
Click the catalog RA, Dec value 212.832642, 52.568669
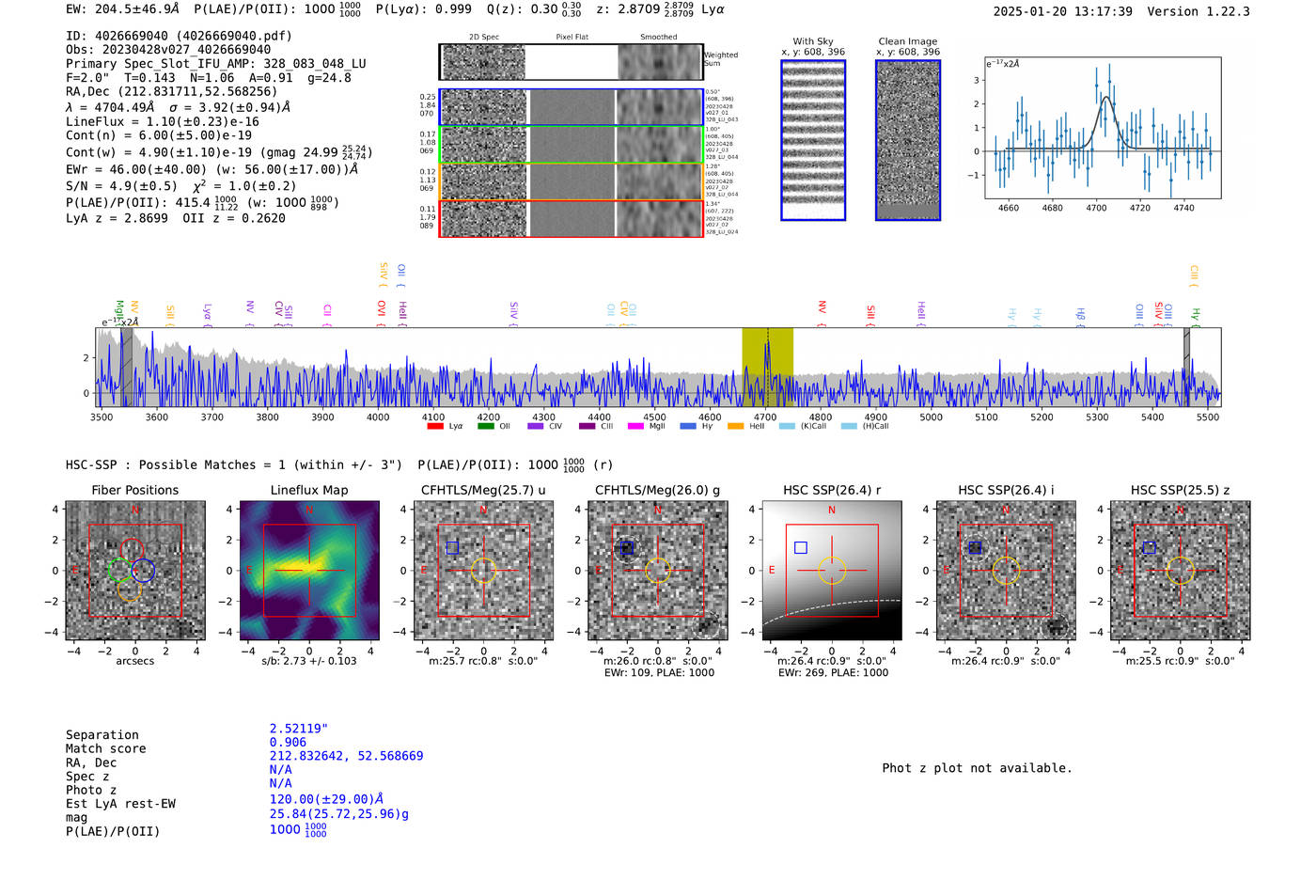[346, 756]
